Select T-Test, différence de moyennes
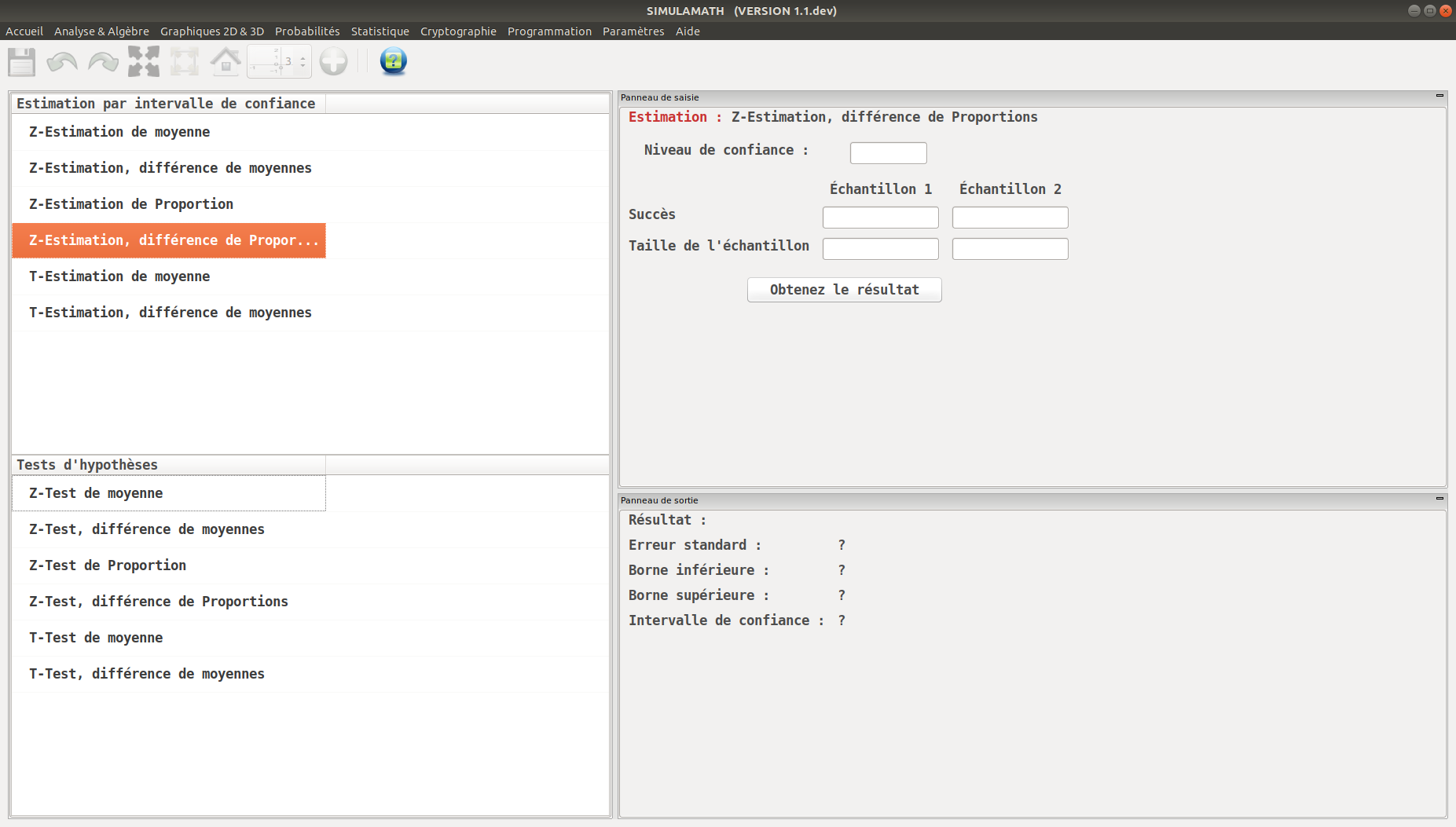Viewport: 1456px width, 827px height. coord(169,674)
